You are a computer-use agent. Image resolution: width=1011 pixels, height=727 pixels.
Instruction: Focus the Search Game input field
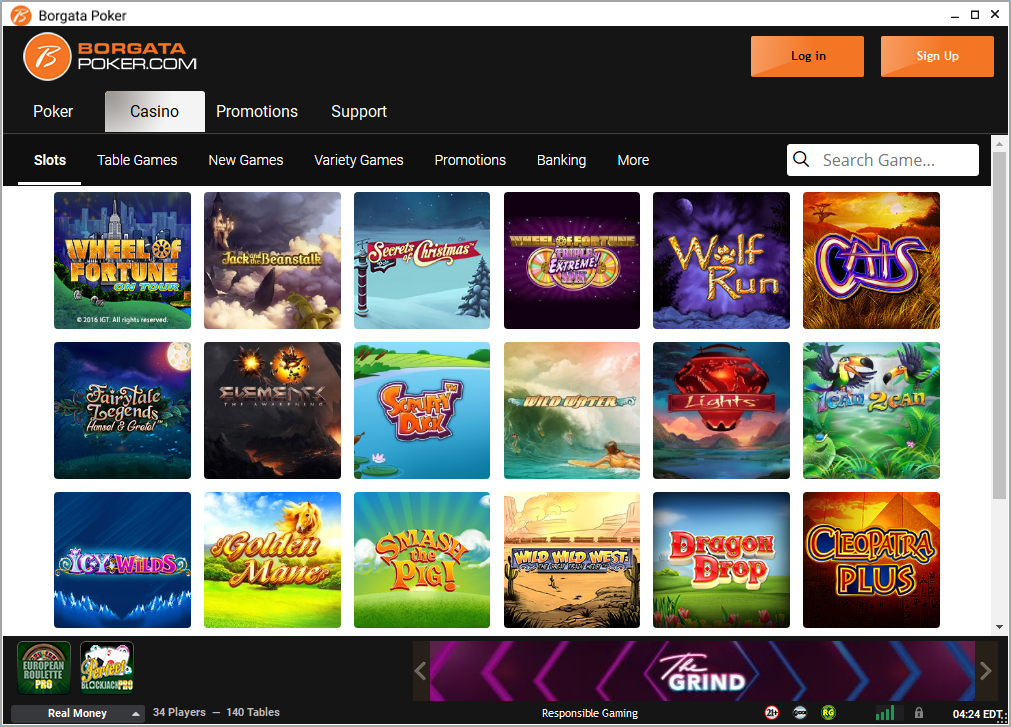(x=883, y=160)
